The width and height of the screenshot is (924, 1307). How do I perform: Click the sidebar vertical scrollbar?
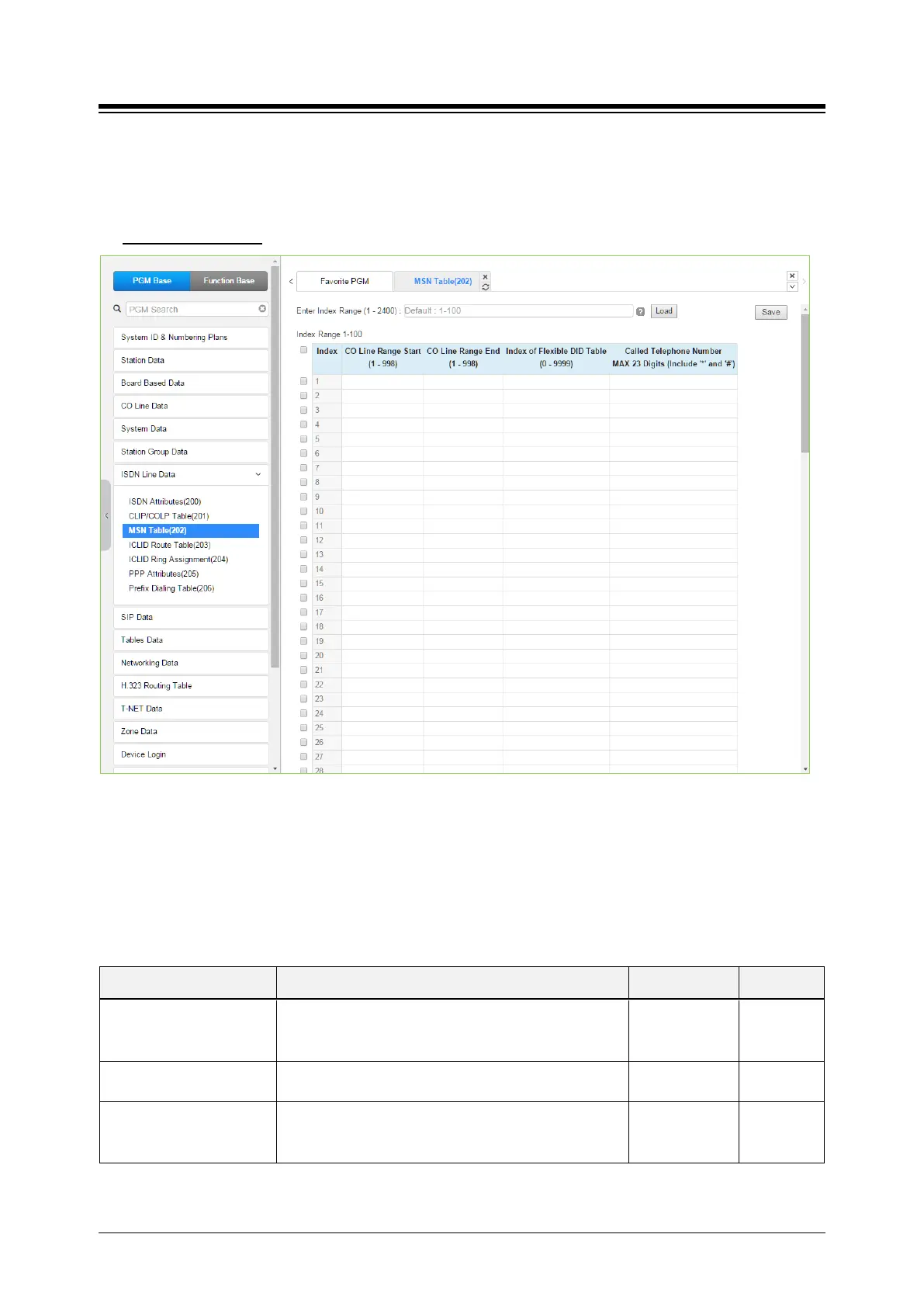(275, 466)
